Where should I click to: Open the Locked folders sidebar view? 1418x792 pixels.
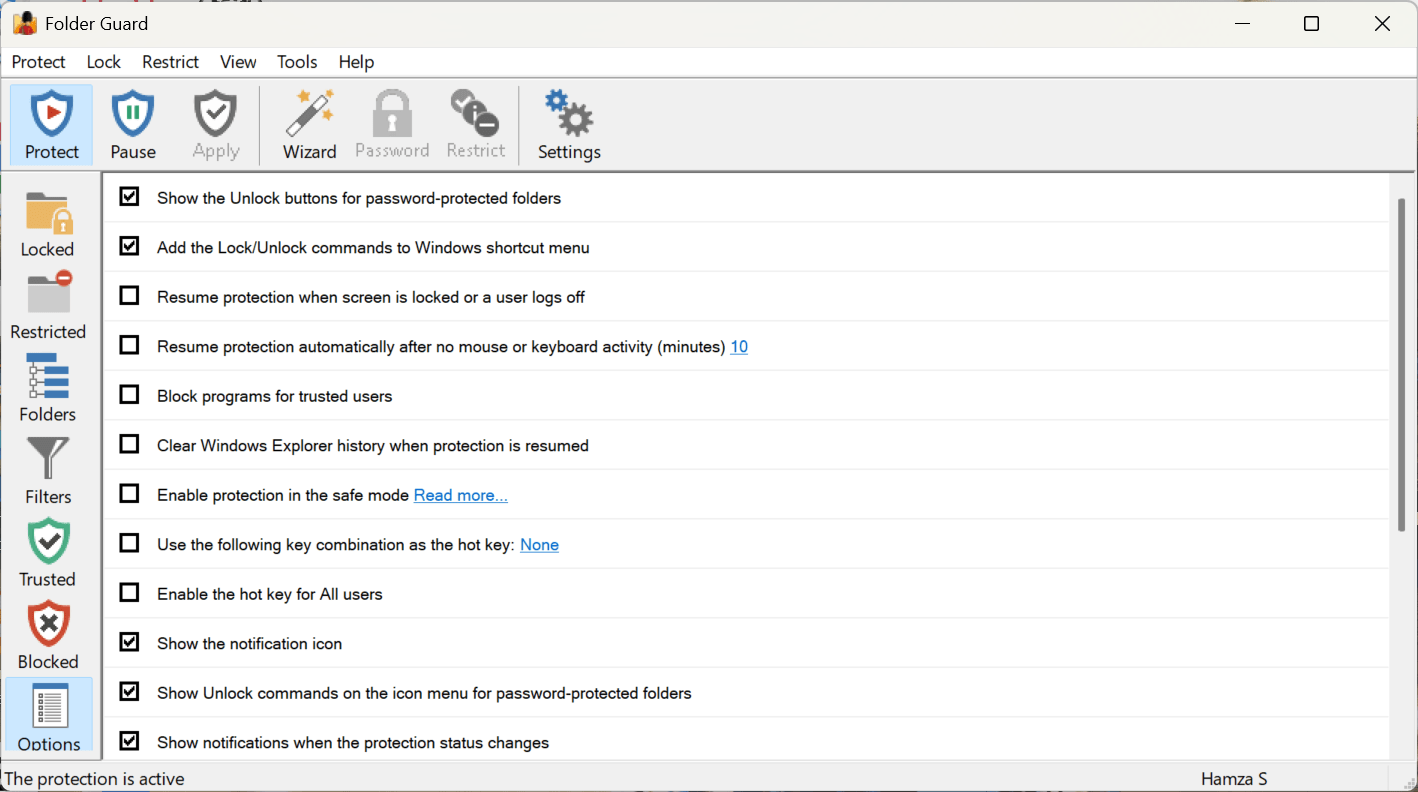48,225
